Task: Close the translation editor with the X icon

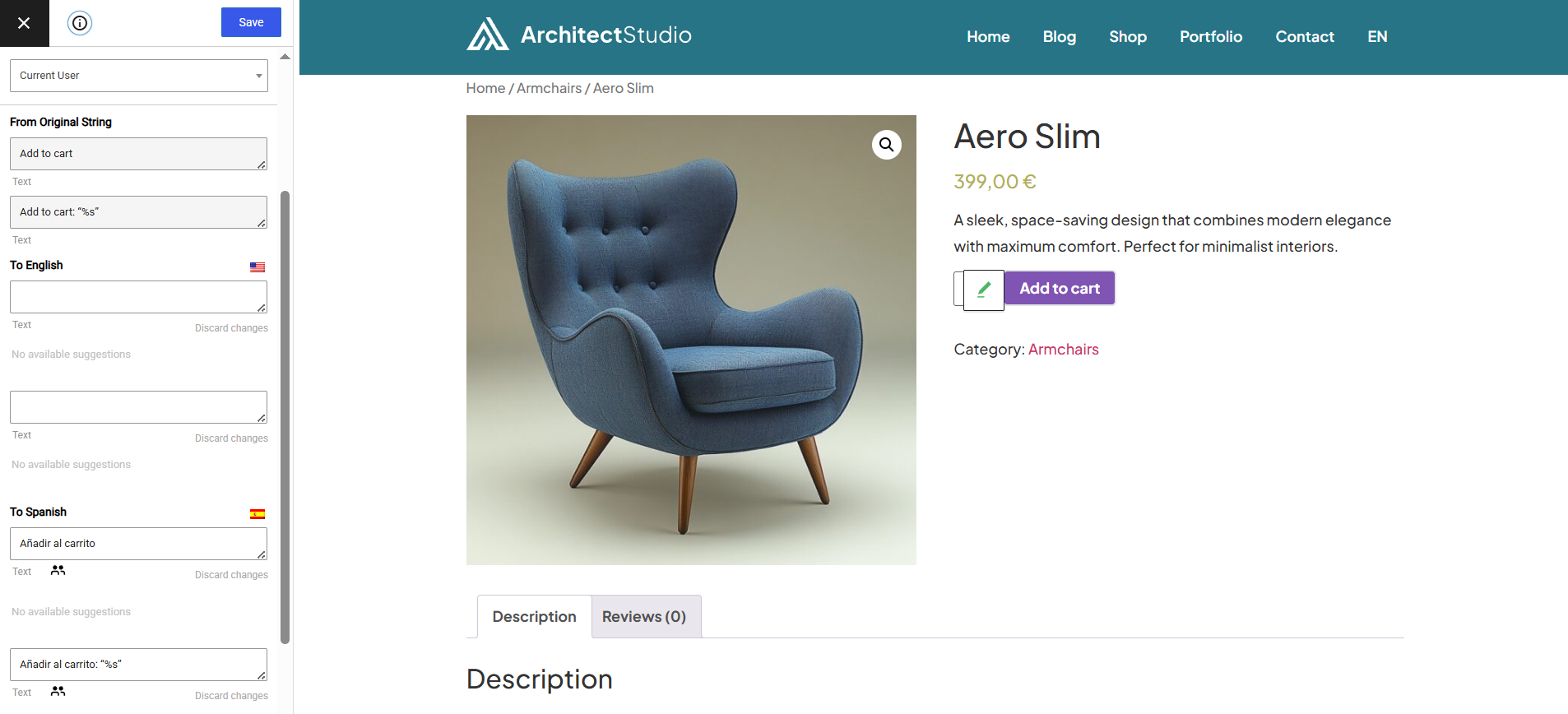Action: (x=24, y=23)
